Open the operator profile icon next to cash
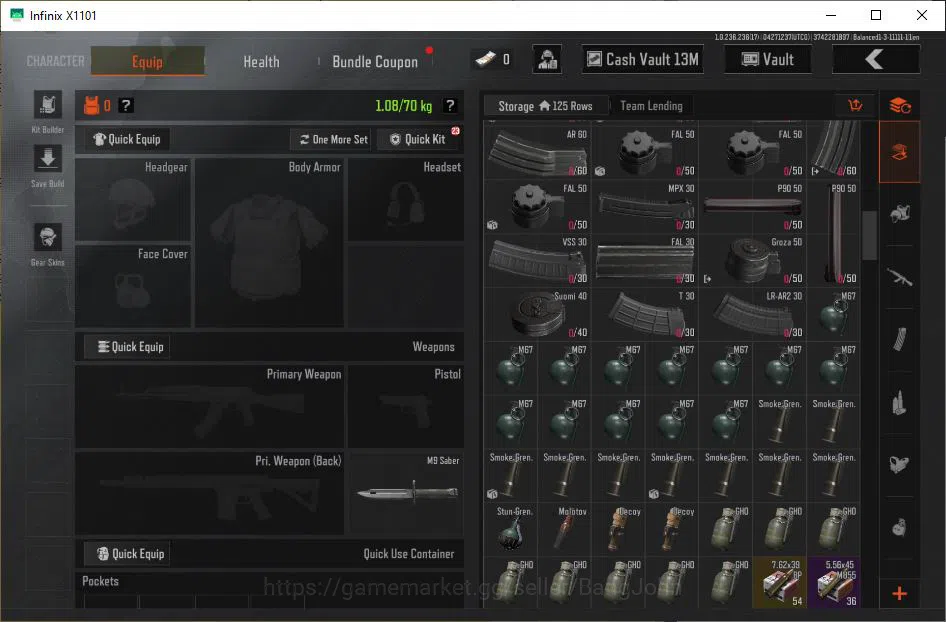This screenshot has width=946, height=622. point(547,59)
